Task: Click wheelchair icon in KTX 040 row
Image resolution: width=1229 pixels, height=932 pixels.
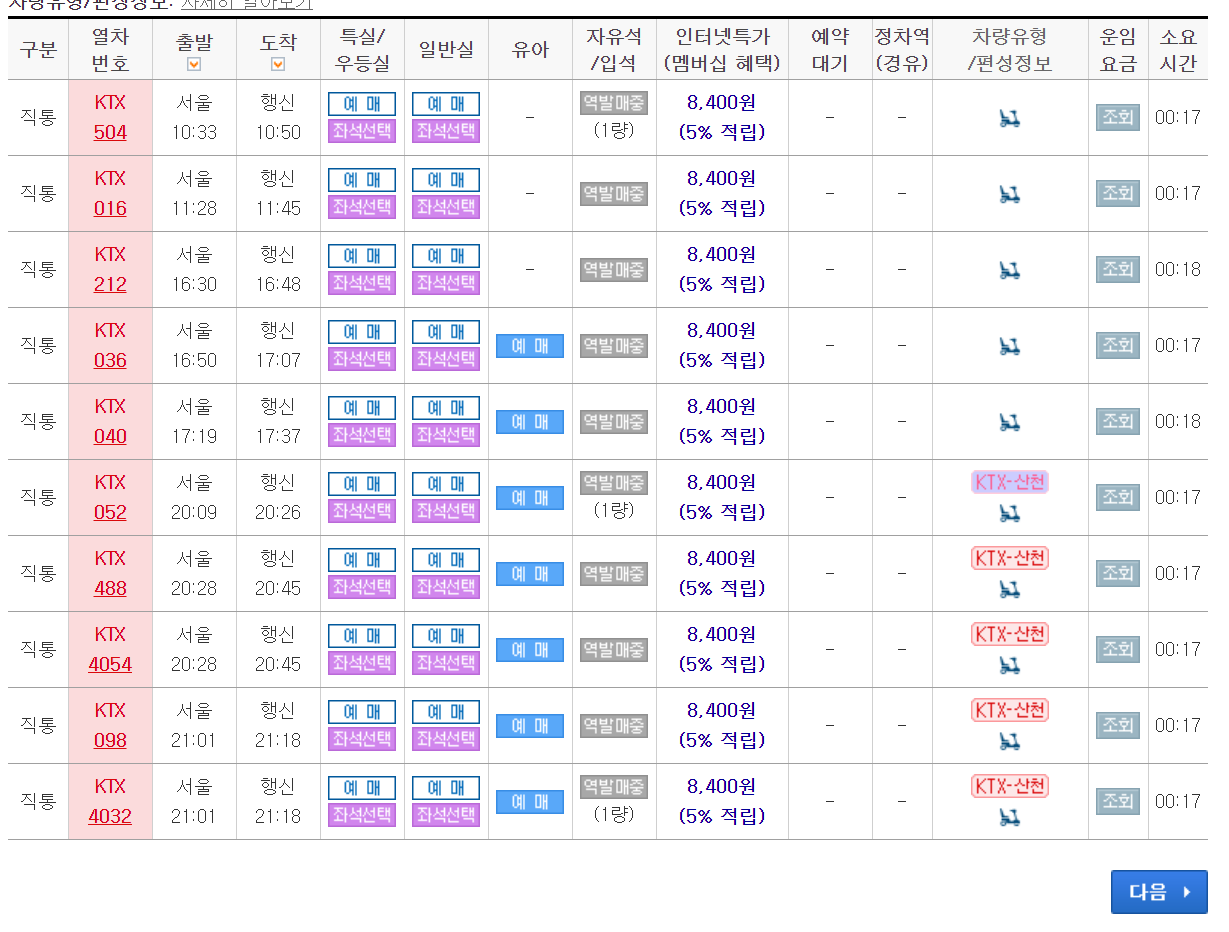Action: pos(1010,423)
